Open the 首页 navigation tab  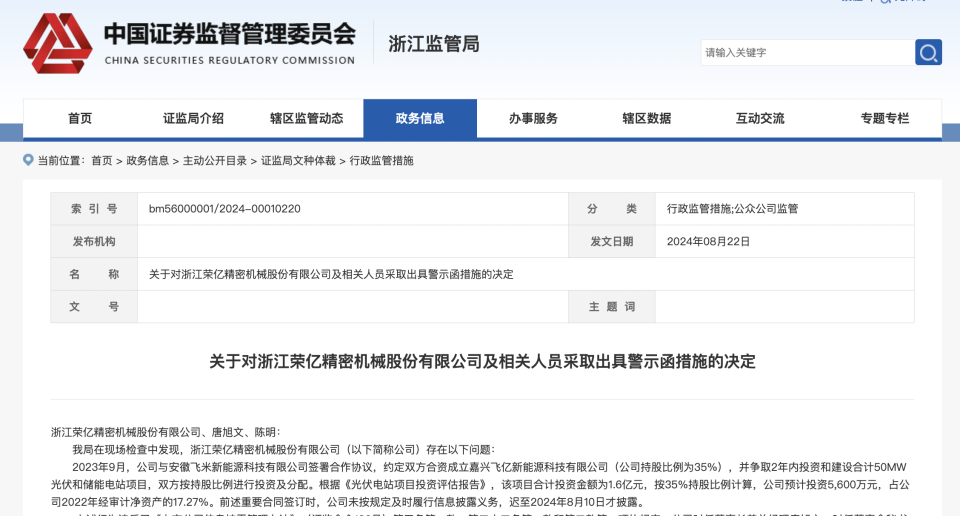click(80, 118)
